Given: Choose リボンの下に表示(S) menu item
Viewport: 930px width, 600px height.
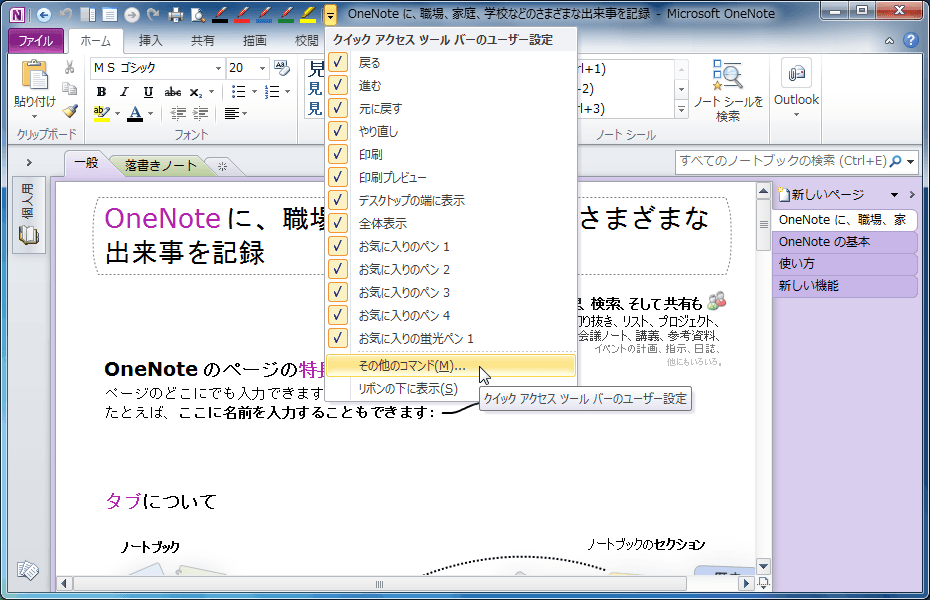Looking at the screenshot, I should pos(451,389).
